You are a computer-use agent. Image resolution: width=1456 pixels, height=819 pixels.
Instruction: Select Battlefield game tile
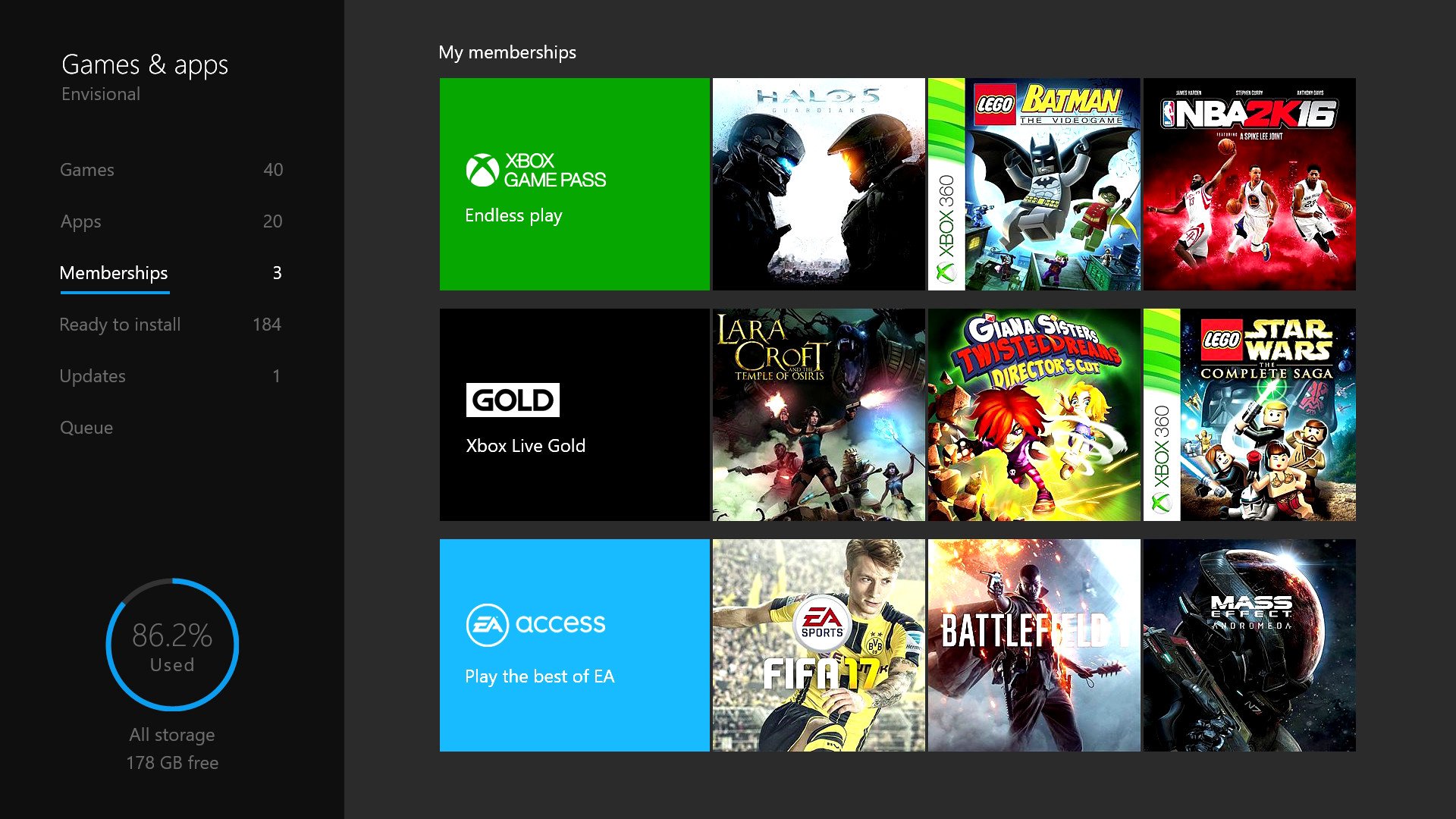(1034, 644)
